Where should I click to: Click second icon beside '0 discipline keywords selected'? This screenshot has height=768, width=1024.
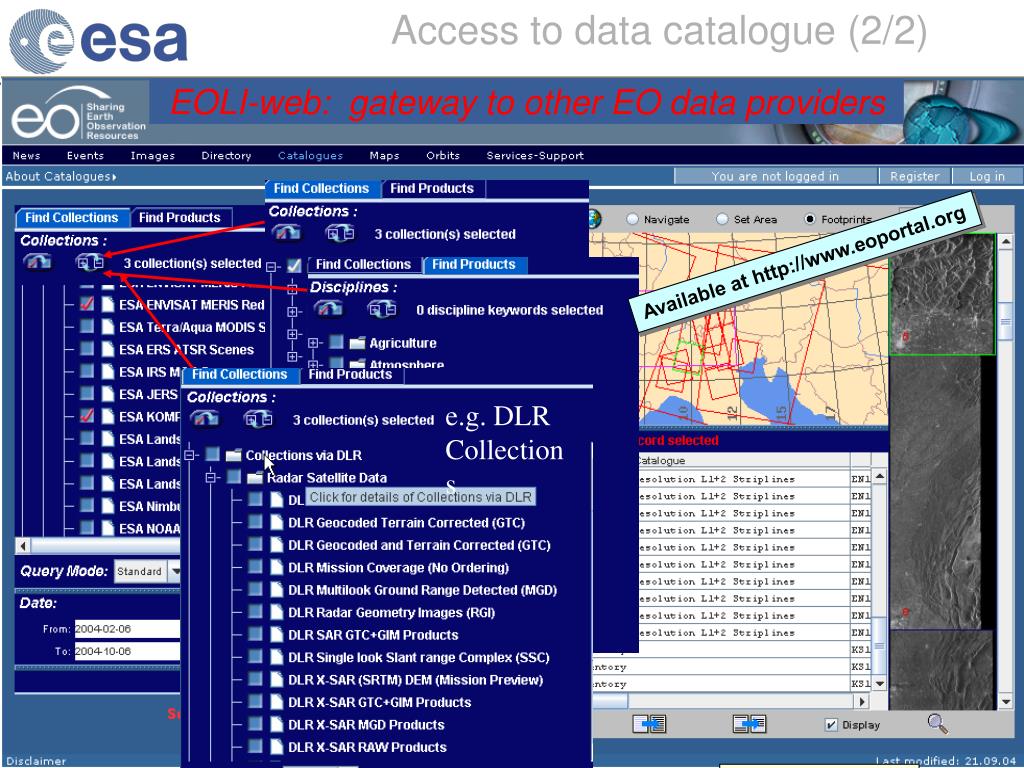pos(381,309)
